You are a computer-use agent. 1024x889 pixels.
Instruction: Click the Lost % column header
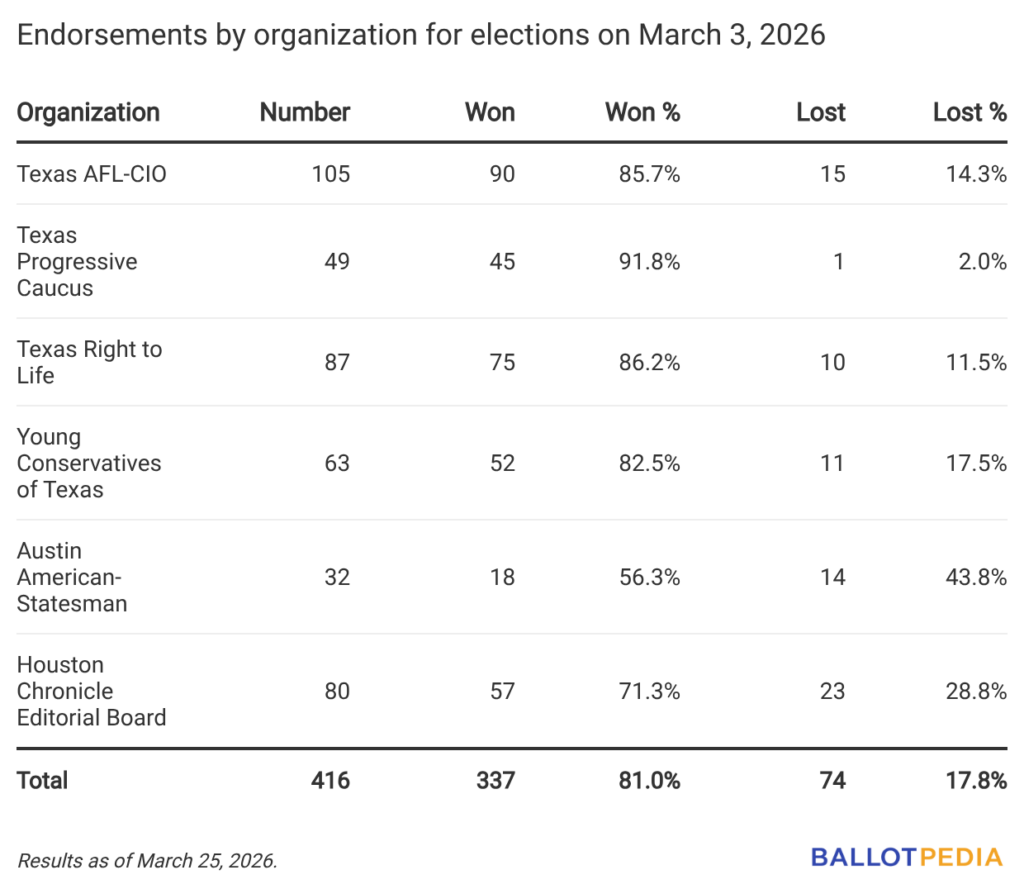click(x=970, y=112)
